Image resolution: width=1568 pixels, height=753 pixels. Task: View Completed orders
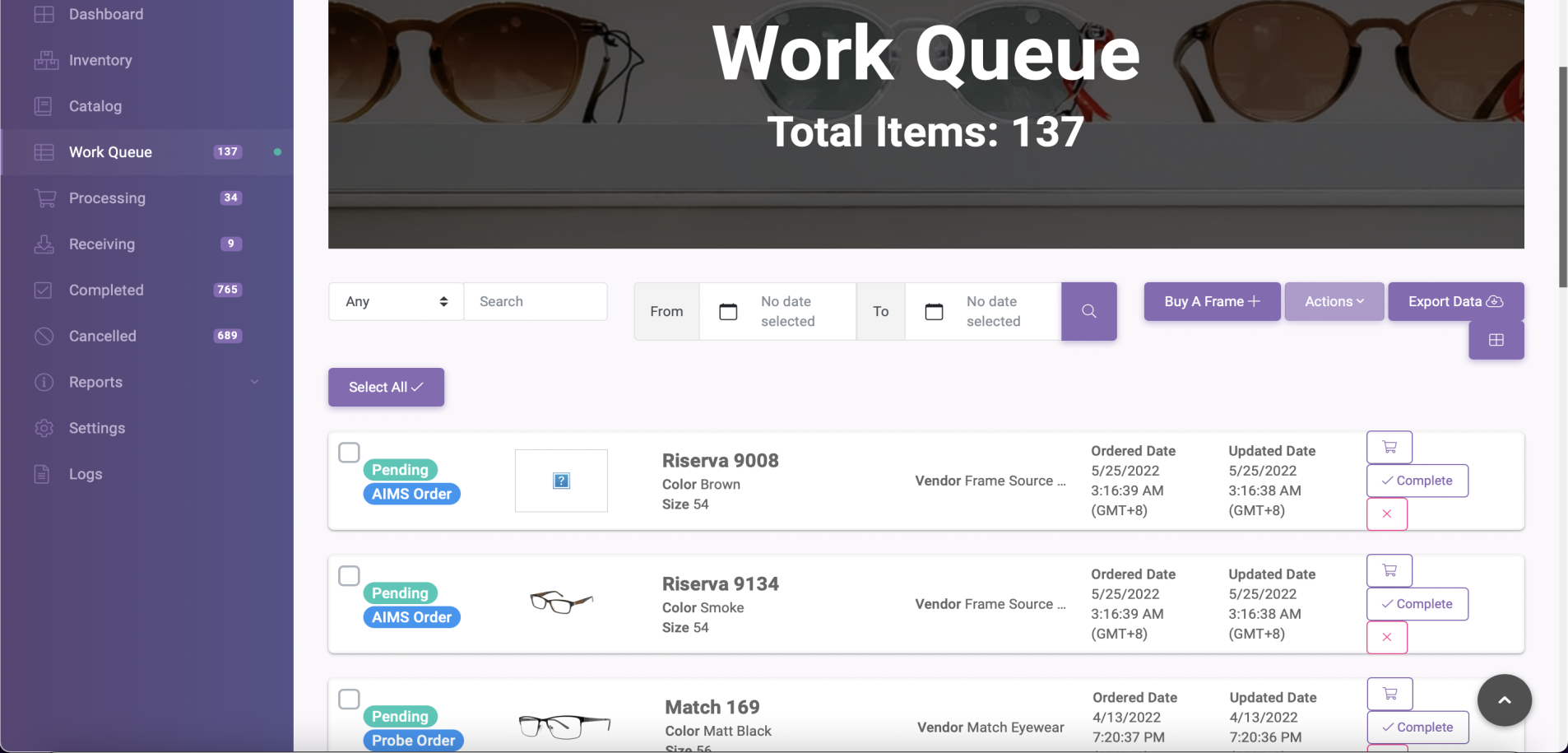click(106, 291)
